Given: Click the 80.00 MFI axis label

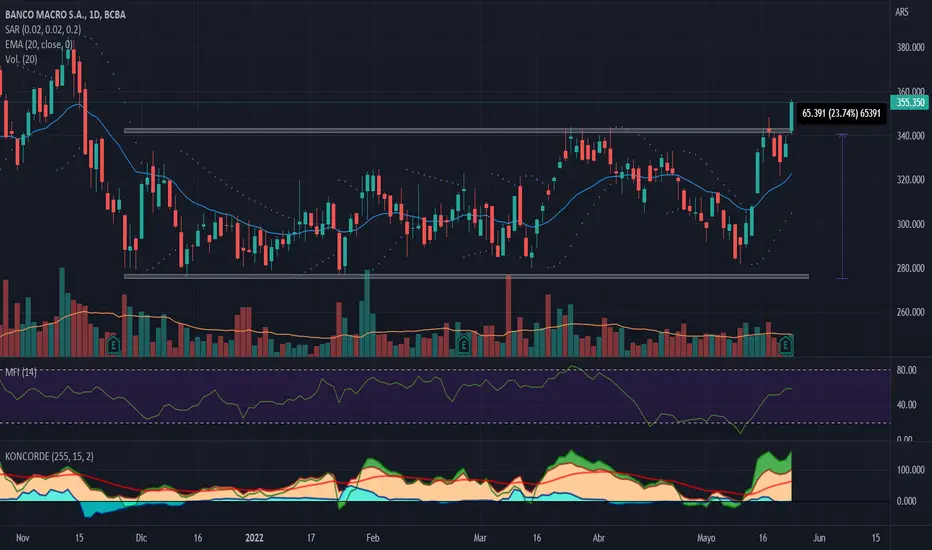Looking at the screenshot, I should click(x=906, y=370).
